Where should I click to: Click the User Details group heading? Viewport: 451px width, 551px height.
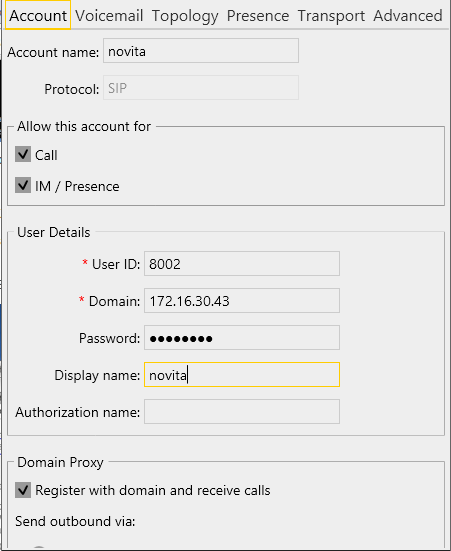tap(53, 232)
